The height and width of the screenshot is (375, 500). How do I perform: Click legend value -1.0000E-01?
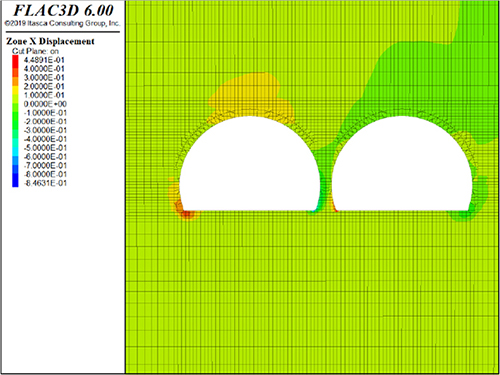pos(45,113)
